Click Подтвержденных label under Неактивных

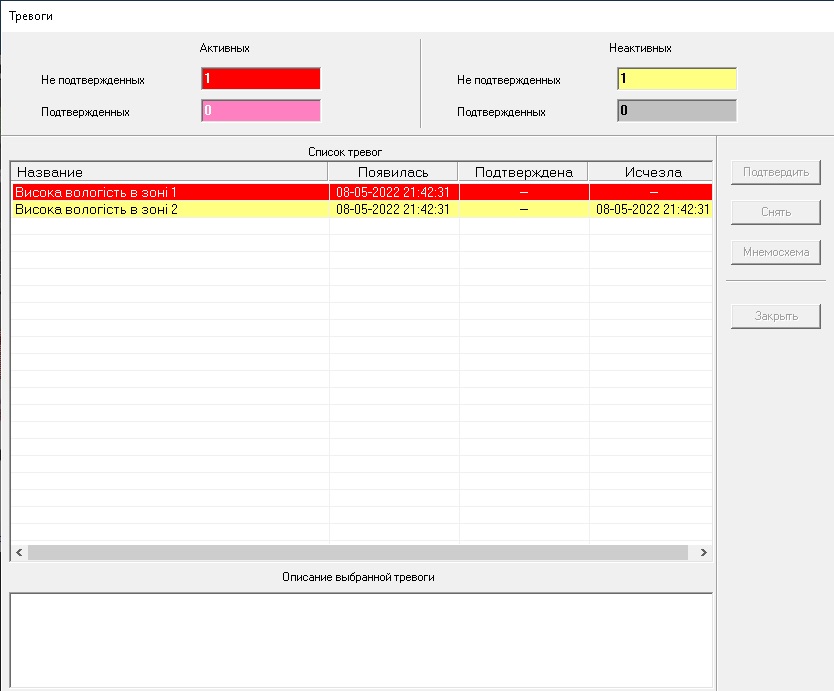coord(501,112)
